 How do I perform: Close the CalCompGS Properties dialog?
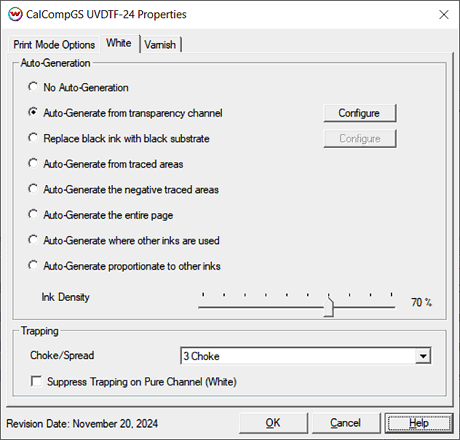(x=444, y=15)
